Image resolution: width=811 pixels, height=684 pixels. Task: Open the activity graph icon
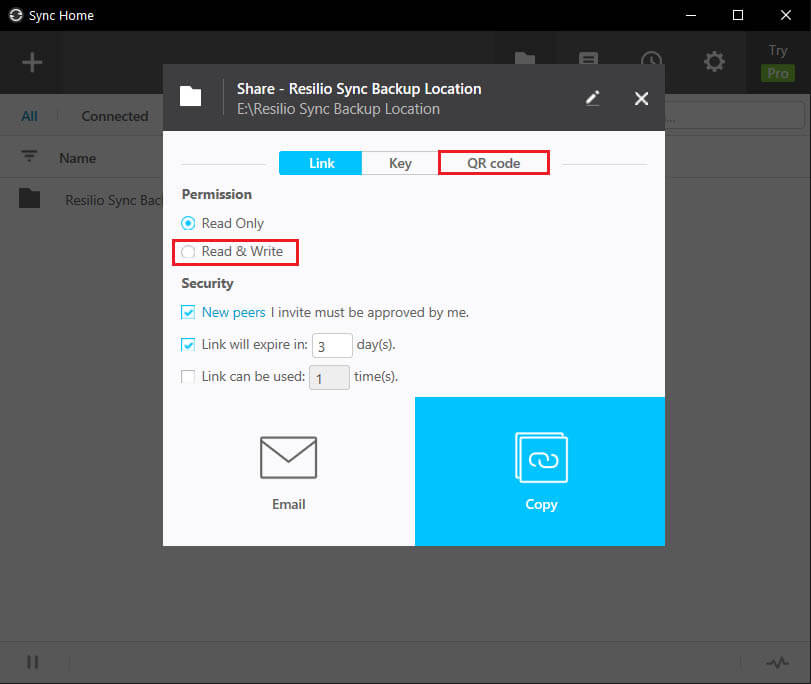click(x=777, y=662)
